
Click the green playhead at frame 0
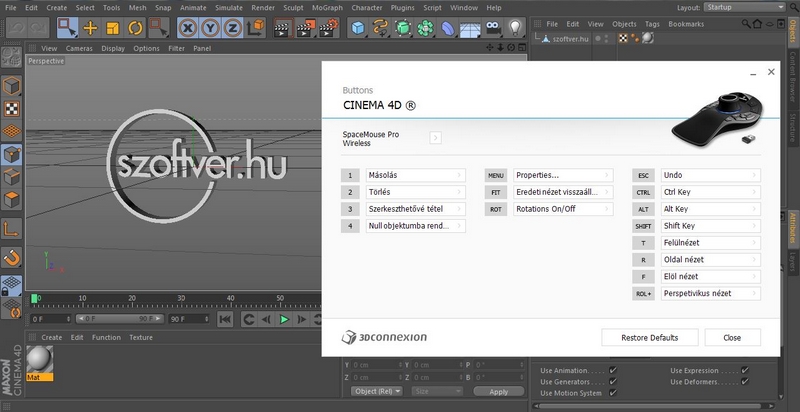click(x=34, y=298)
